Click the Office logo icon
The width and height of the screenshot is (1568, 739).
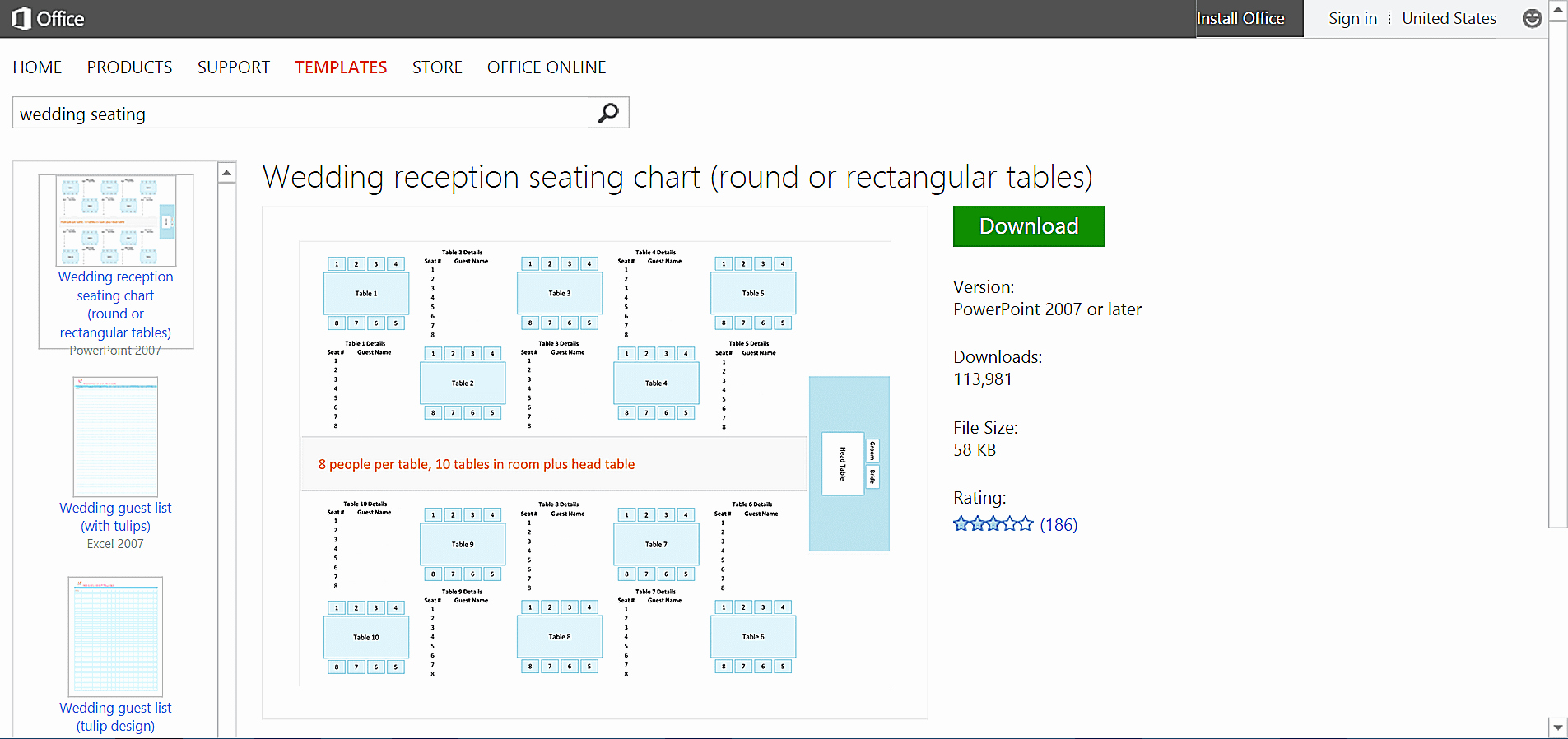pyautogui.click(x=21, y=18)
